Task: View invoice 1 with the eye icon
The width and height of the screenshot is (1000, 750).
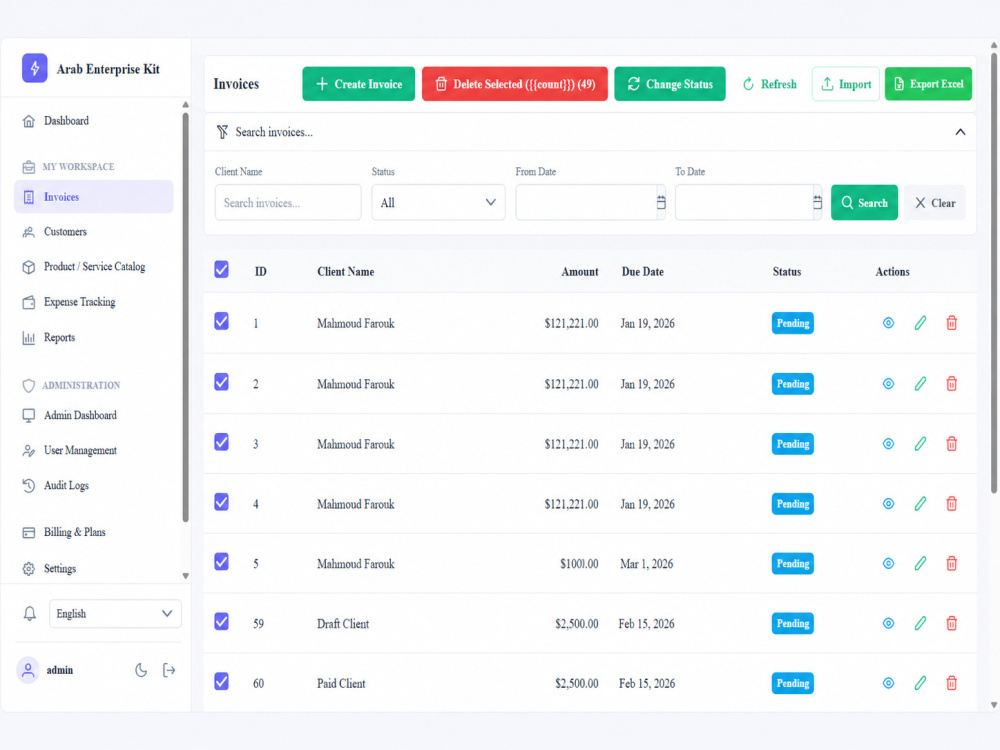Action: [888, 323]
